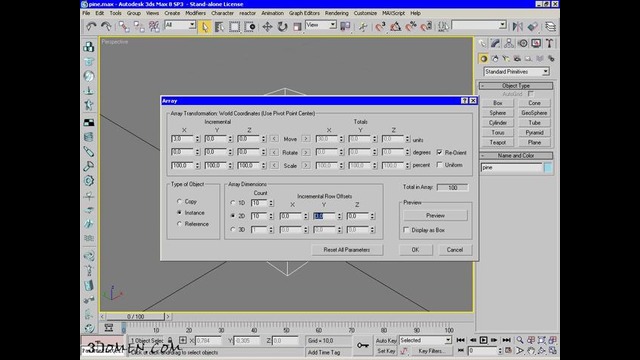640x360 pixels.
Task: Select the Geometry category icon
Action: [x=484, y=59]
